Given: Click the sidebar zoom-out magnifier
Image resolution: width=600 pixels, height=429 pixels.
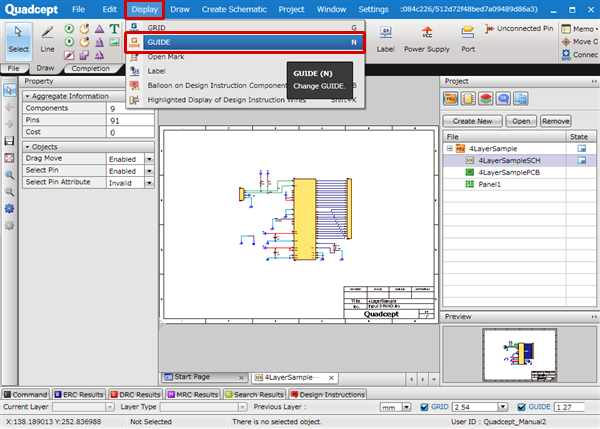Looking at the screenshot, I should (x=9, y=192).
